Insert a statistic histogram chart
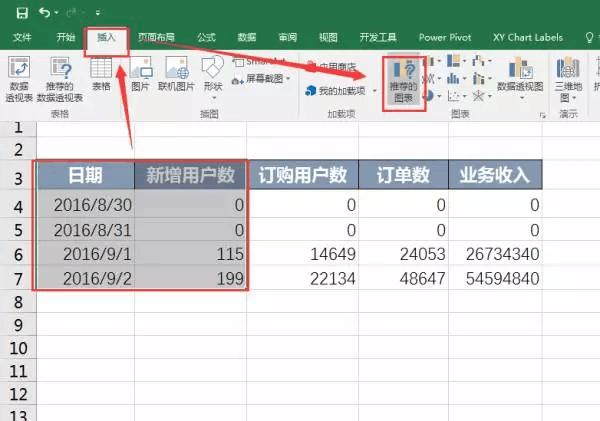This screenshot has height=421, width=600. pyautogui.click(x=453, y=78)
